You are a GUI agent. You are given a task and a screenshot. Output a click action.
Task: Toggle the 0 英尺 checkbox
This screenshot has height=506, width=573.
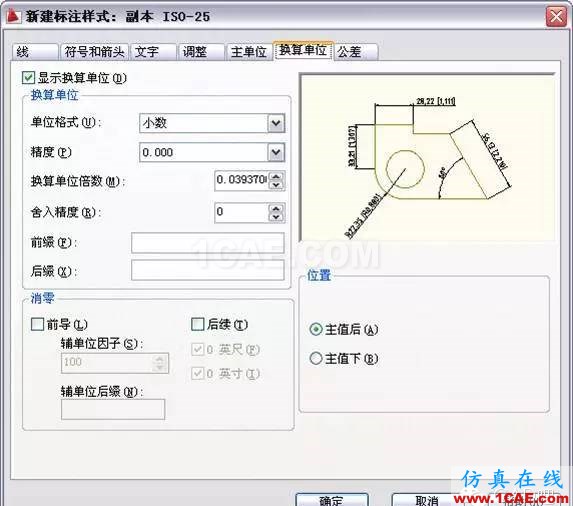(198, 350)
